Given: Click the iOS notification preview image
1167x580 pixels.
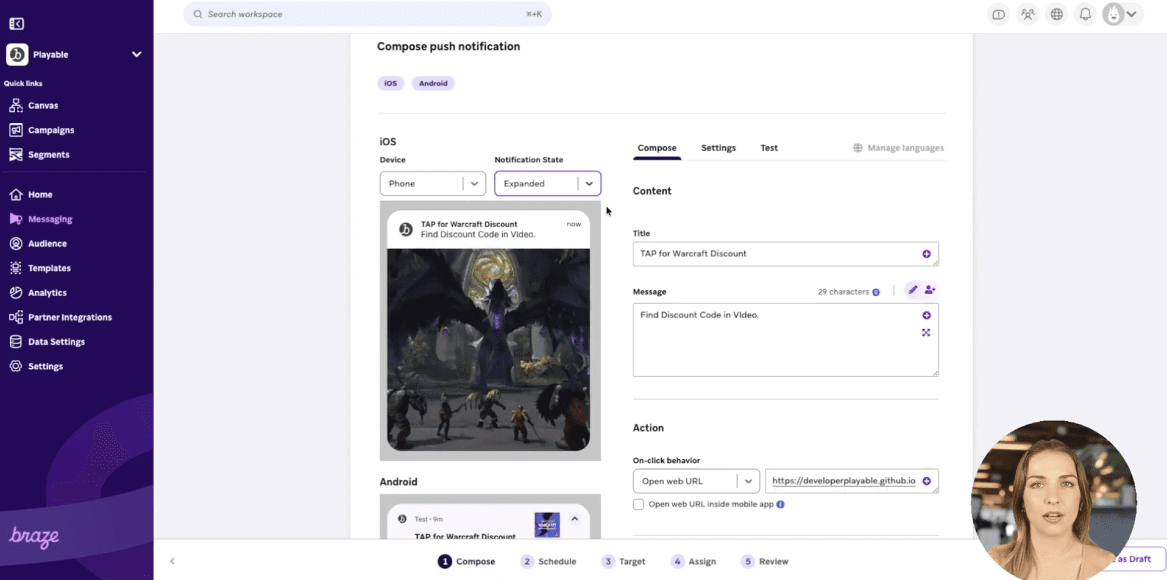Looking at the screenshot, I should 488,350.
